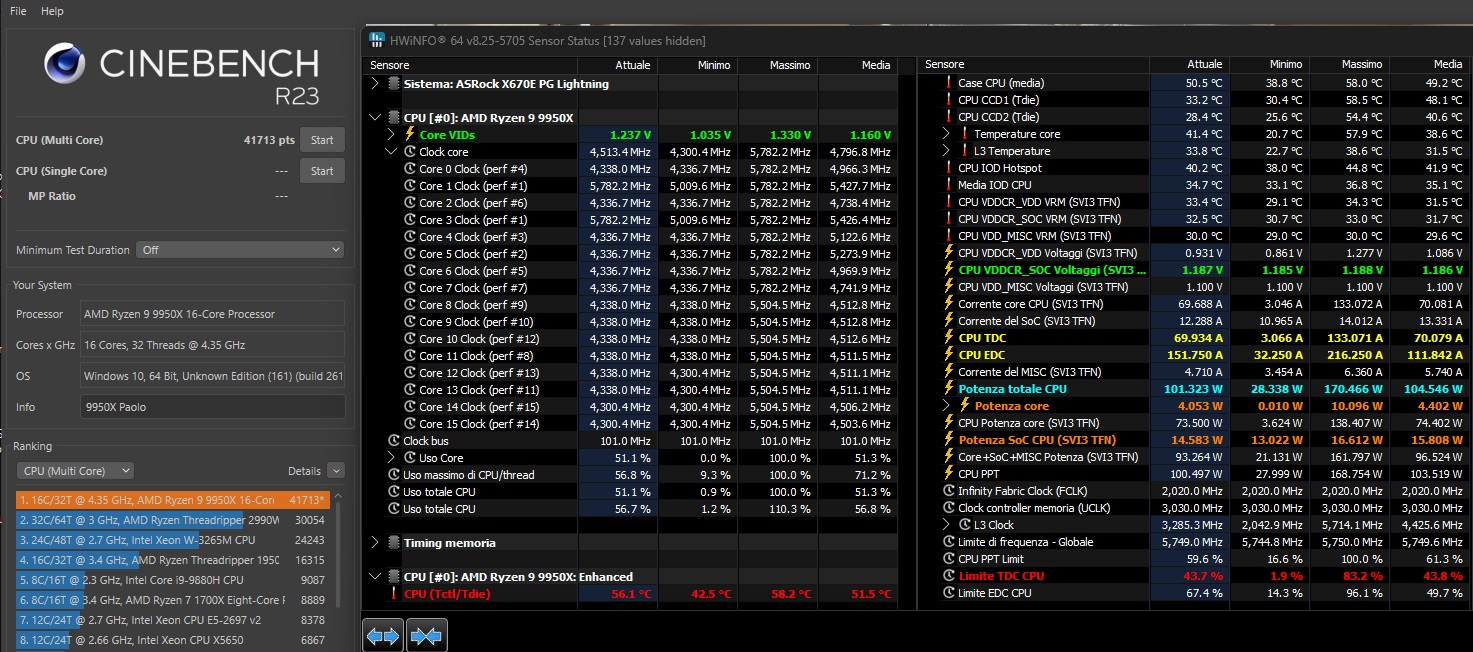This screenshot has height=652, width=1473.
Task: Expand the Uso Core node
Action: click(x=391, y=458)
